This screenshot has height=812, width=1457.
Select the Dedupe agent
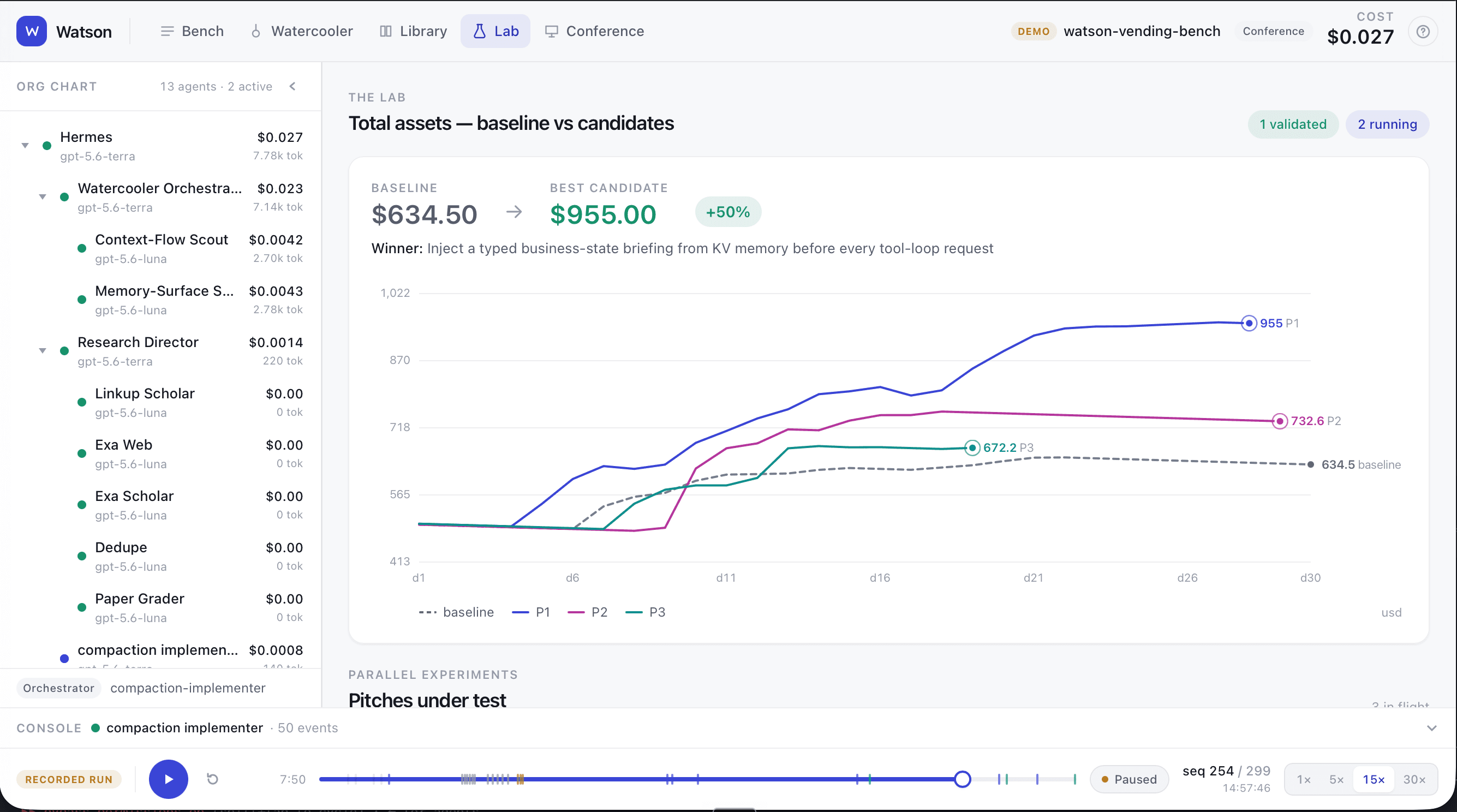coord(161,557)
